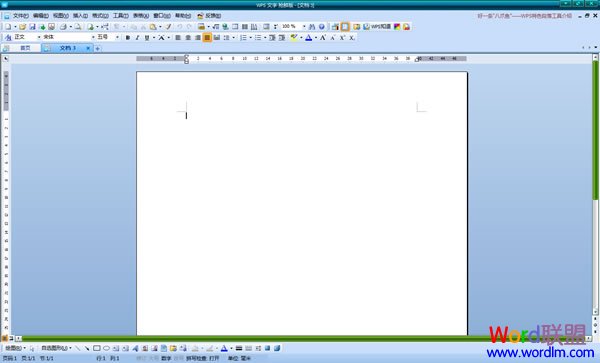Select the ellipse shape tool

coord(106,348)
